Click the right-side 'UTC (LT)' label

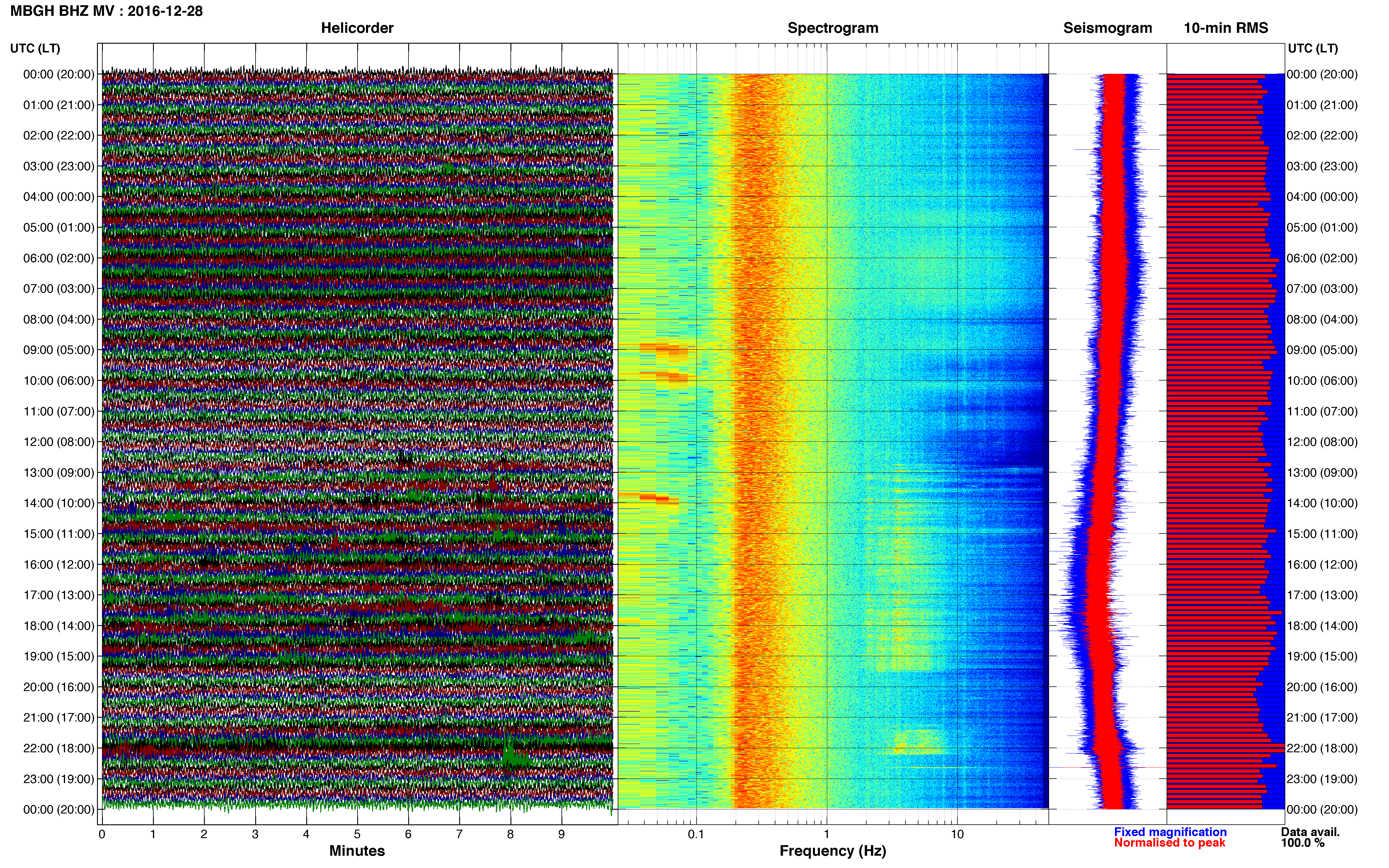1313,48
